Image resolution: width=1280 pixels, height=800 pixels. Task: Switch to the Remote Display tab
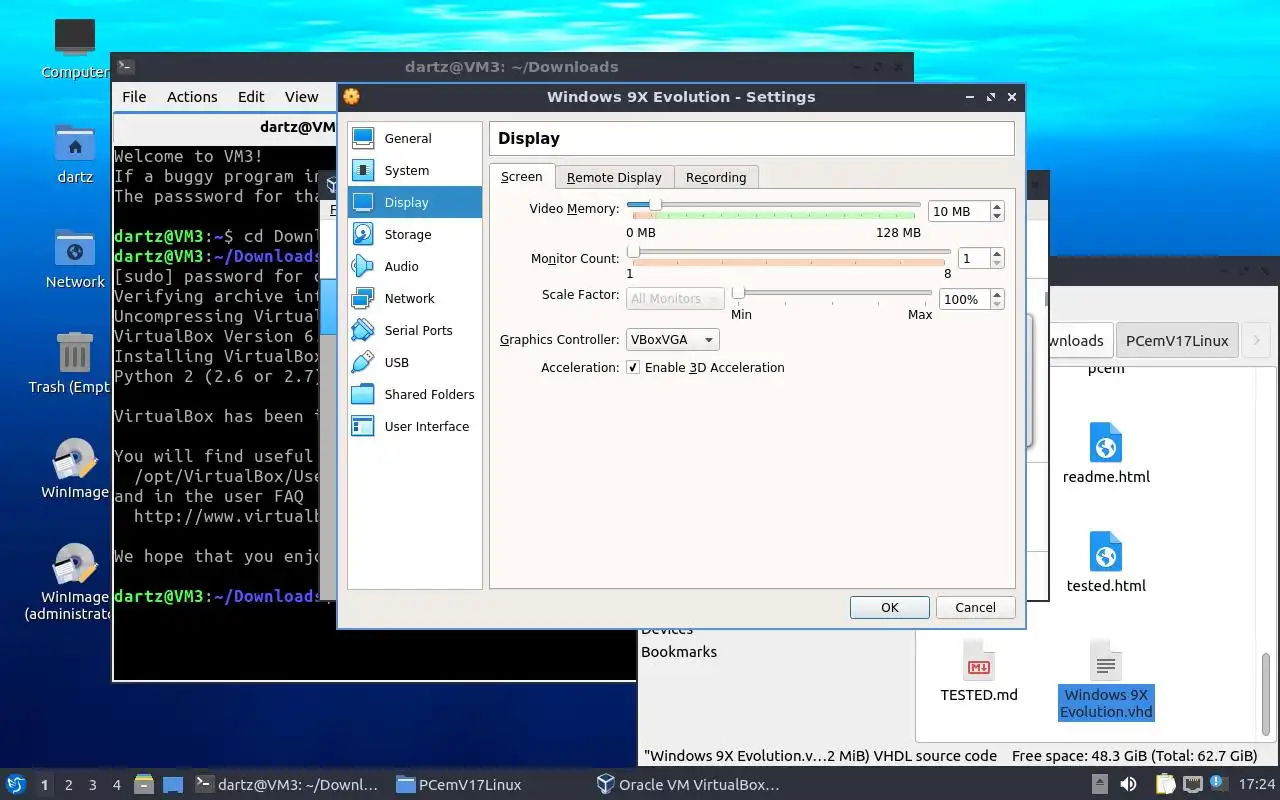pyautogui.click(x=614, y=177)
